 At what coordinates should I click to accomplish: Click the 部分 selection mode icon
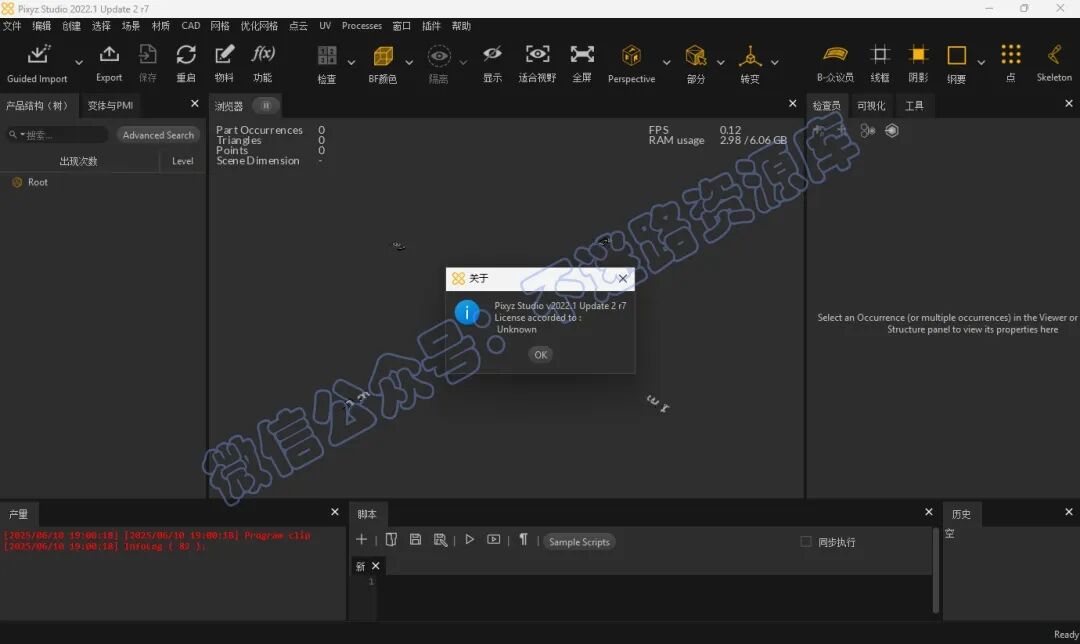[696, 55]
